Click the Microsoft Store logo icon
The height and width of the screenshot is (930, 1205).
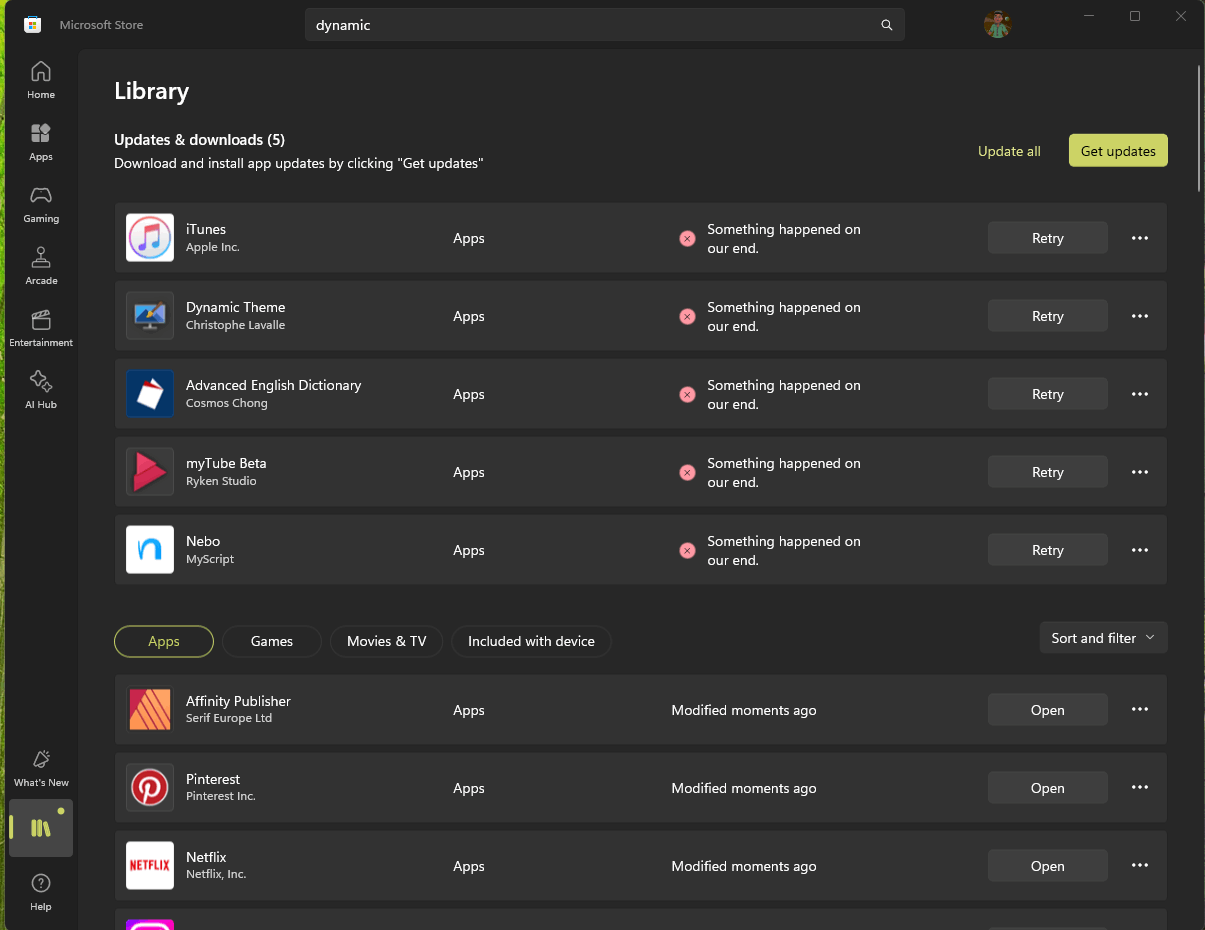[x=32, y=25]
